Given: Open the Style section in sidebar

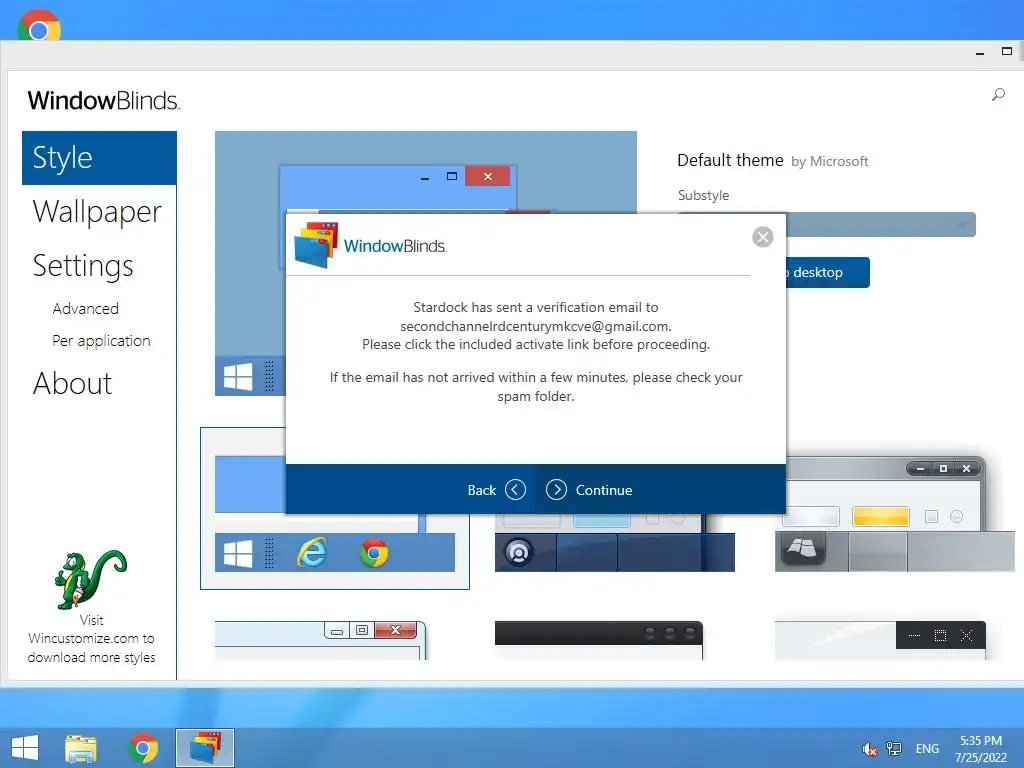Looking at the screenshot, I should pyautogui.click(x=99, y=157).
